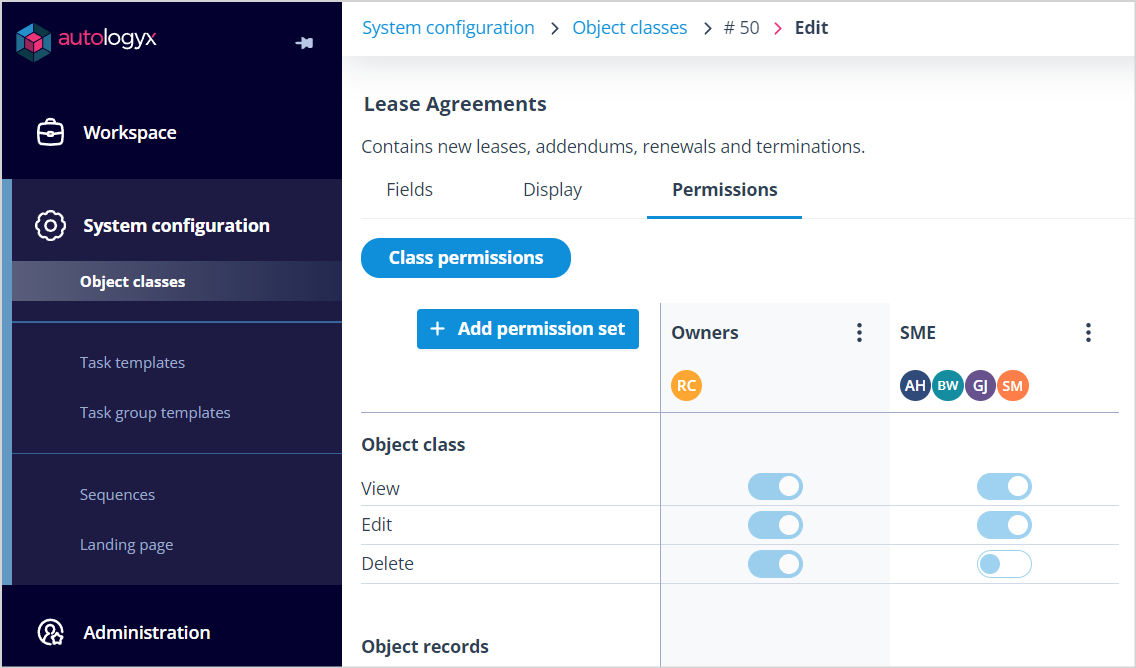This screenshot has width=1136, height=668.
Task: Click the Workspace briefcase icon
Action: pyautogui.click(x=50, y=133)
